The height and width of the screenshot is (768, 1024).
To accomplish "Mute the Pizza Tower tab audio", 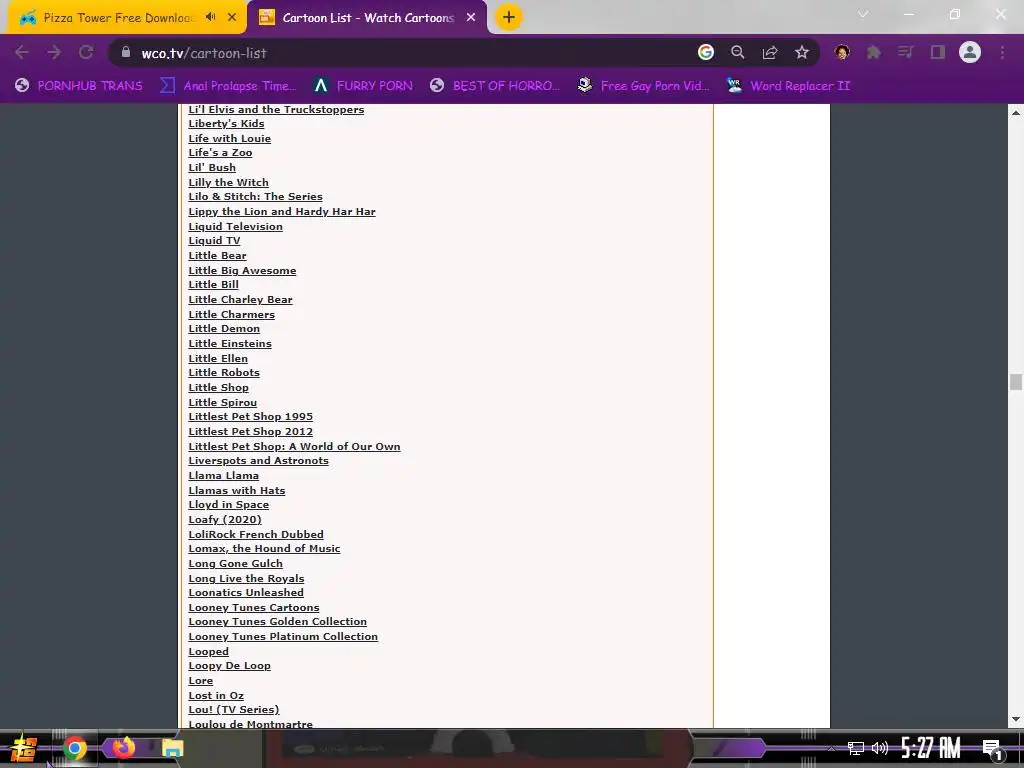I will pos(210,17).
